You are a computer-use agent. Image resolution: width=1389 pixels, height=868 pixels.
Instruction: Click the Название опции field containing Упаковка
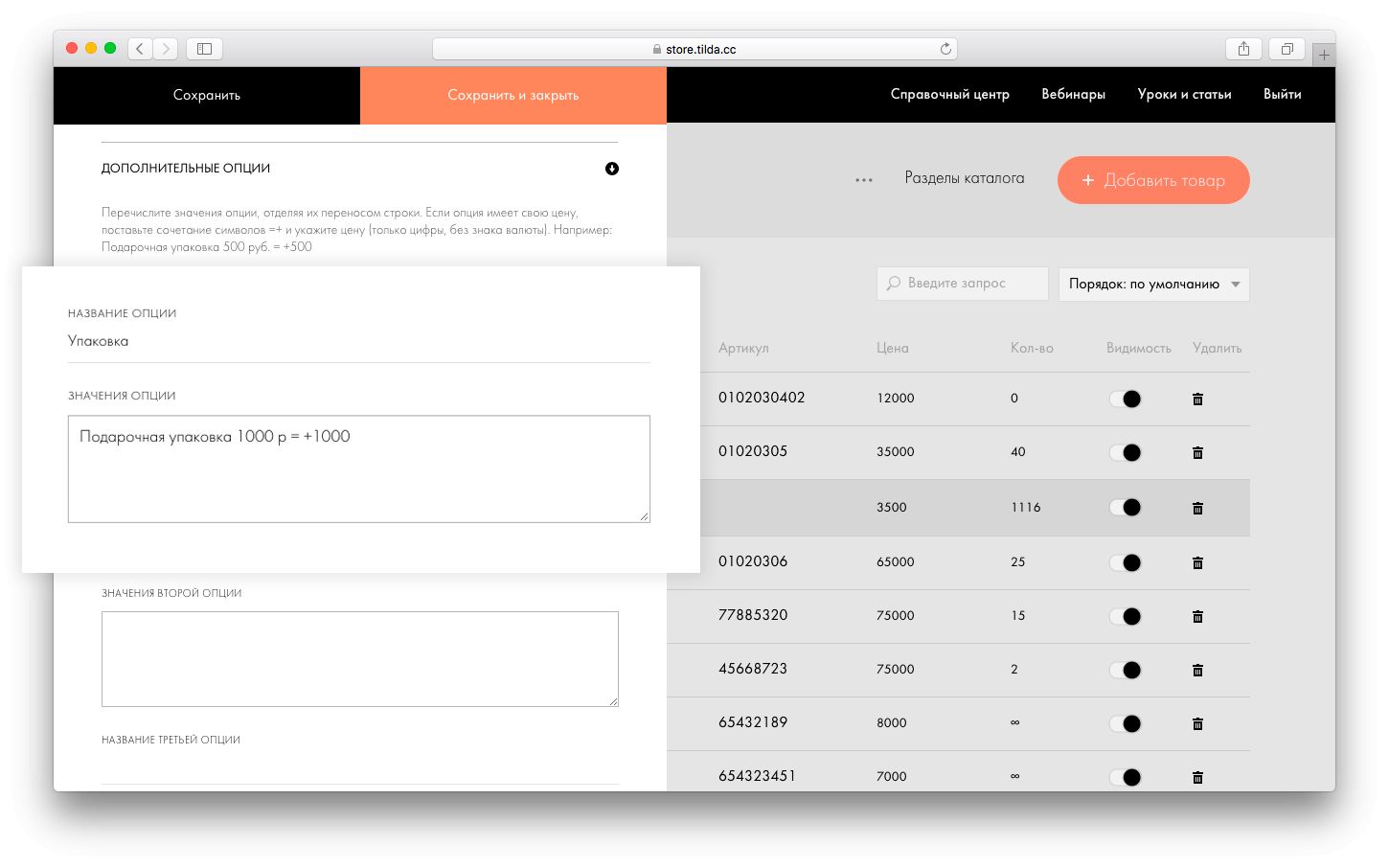pos(359,342)
